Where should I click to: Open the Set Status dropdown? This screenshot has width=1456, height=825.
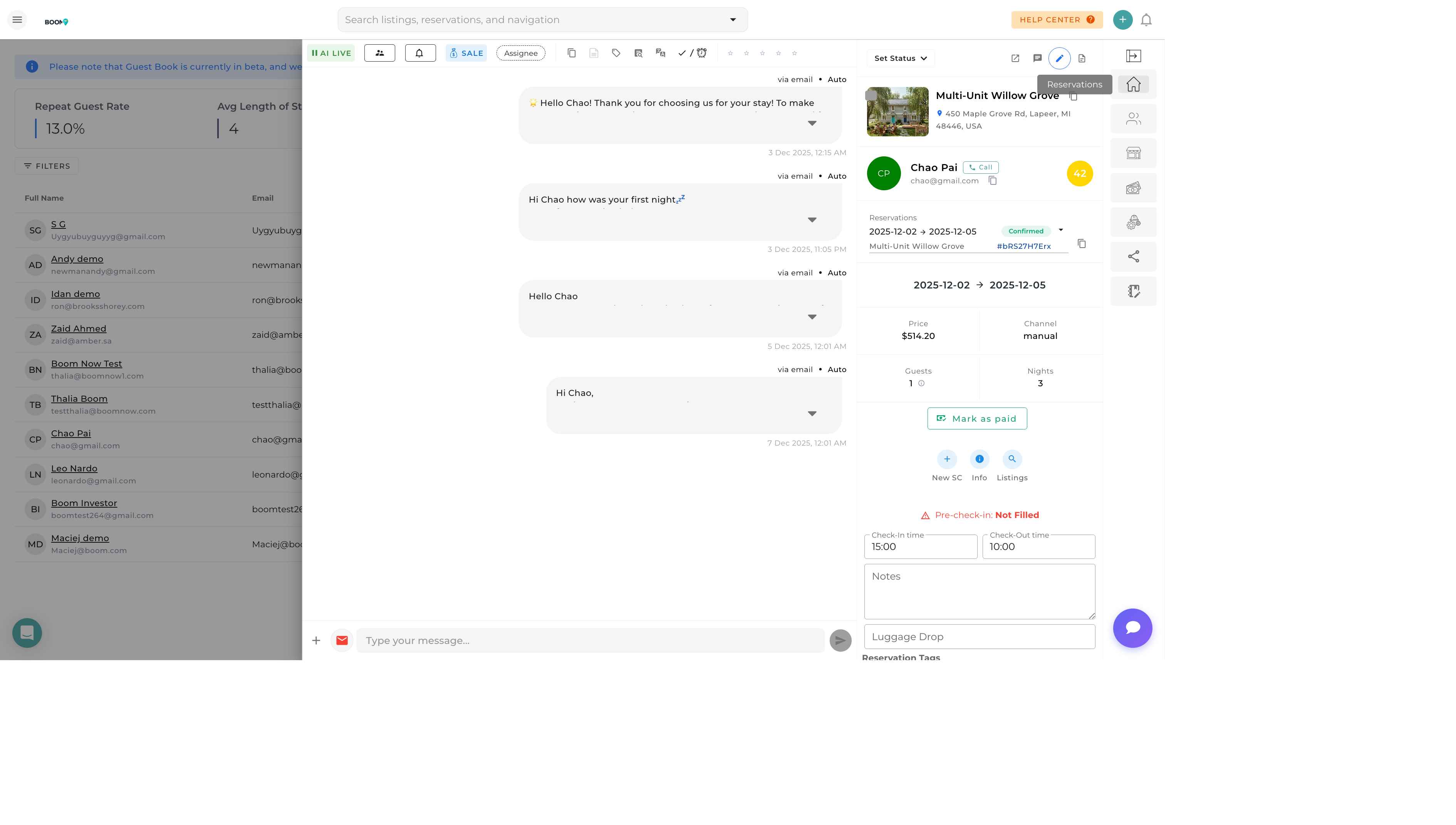(900, 58)
